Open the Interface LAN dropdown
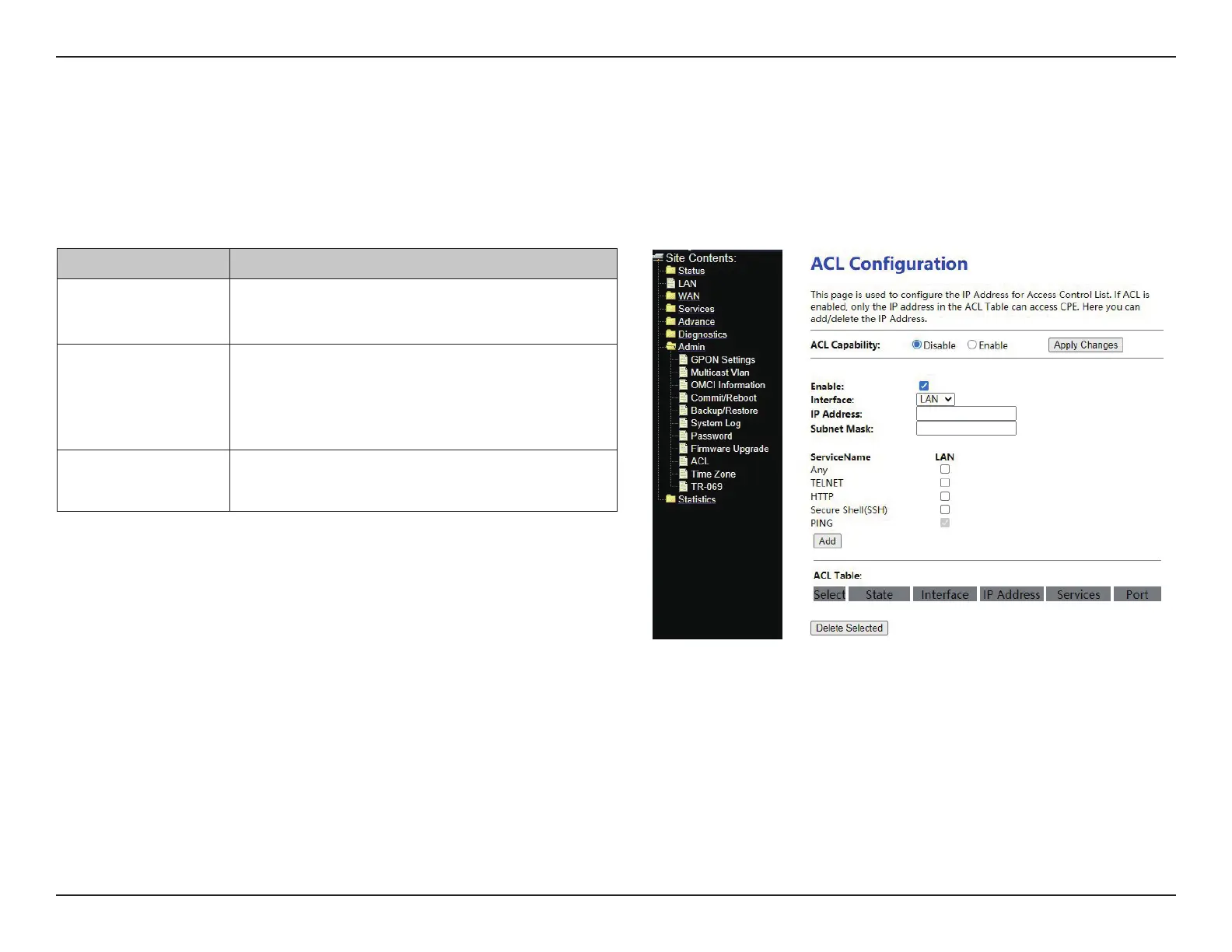 [936, 399]
